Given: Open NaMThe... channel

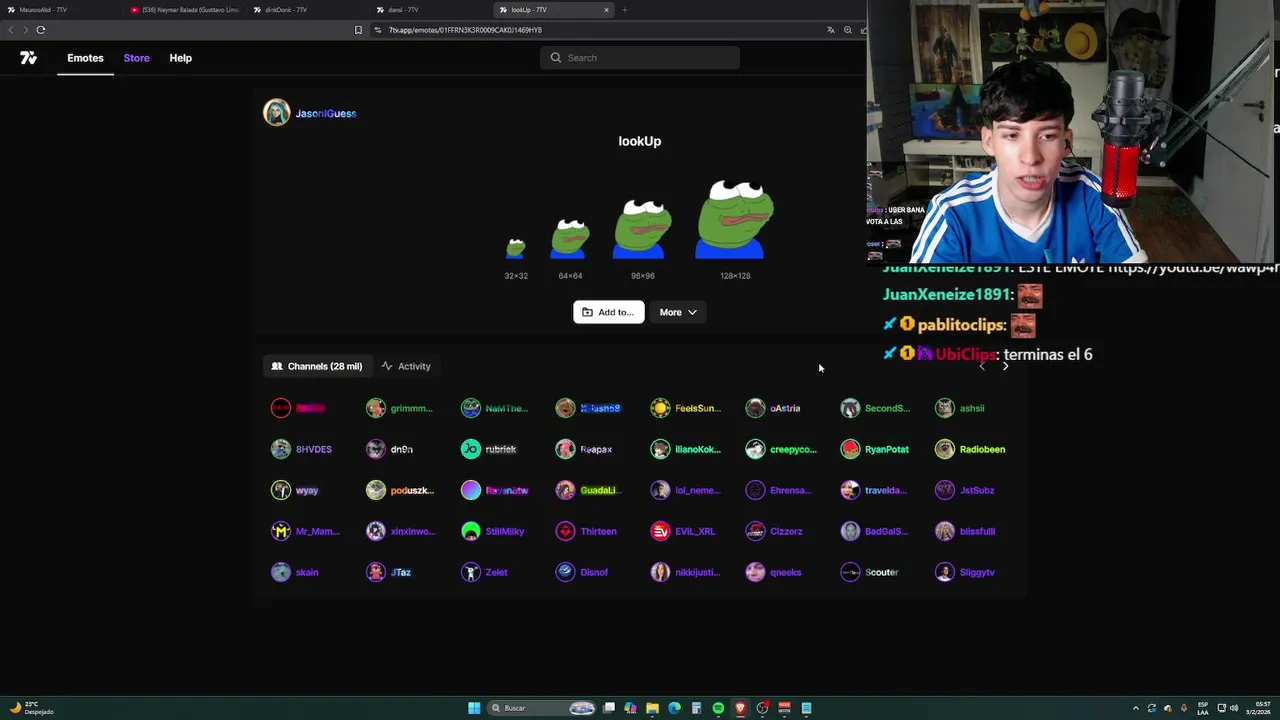Looking at the screenshot, I should 495,408.
